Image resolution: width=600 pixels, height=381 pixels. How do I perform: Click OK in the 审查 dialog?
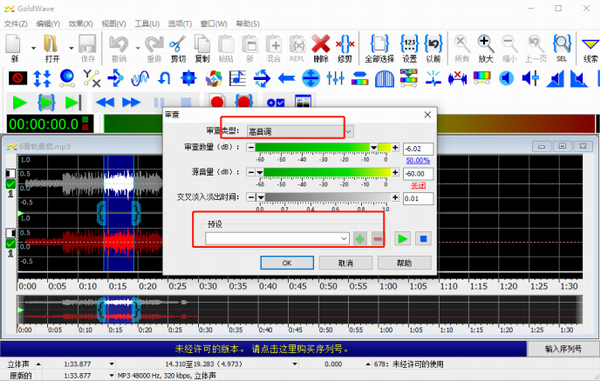point(287,263)
